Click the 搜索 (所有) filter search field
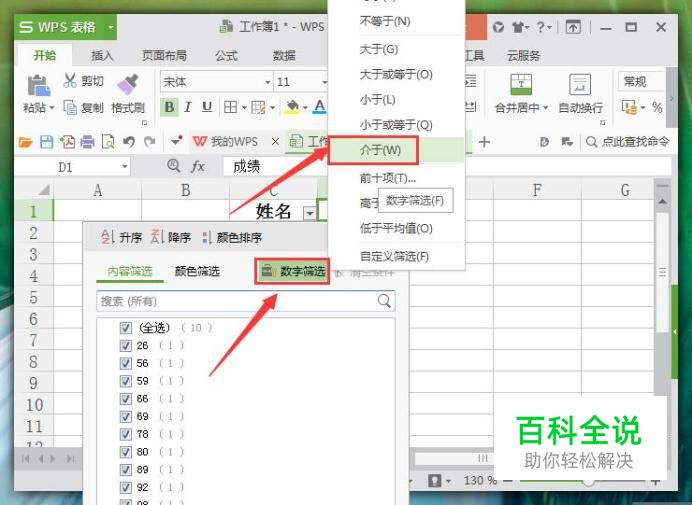Viewport: 692px width, 505px height. [245, 301]
